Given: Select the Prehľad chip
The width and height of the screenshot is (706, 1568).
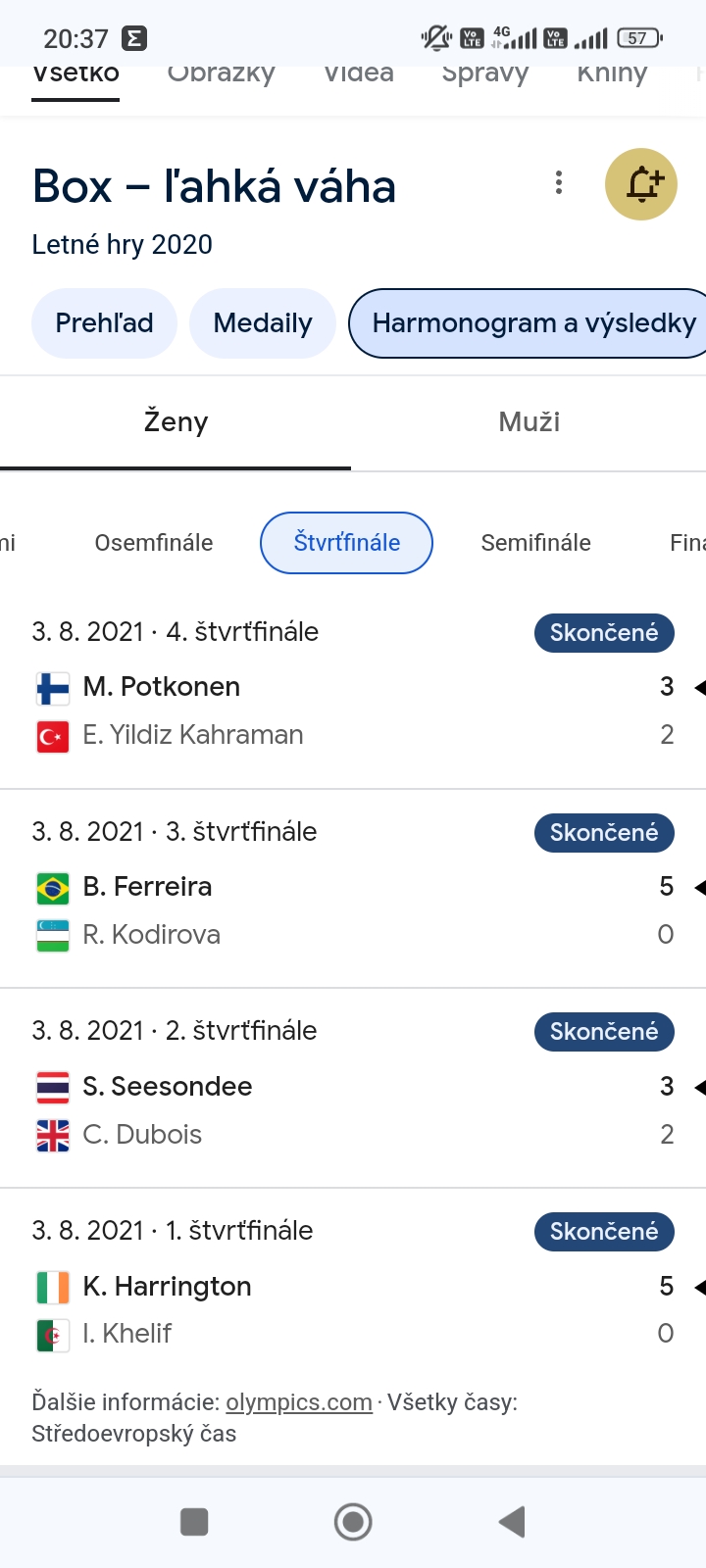Looking at the screenshot, I should click(x=104, y=323).
